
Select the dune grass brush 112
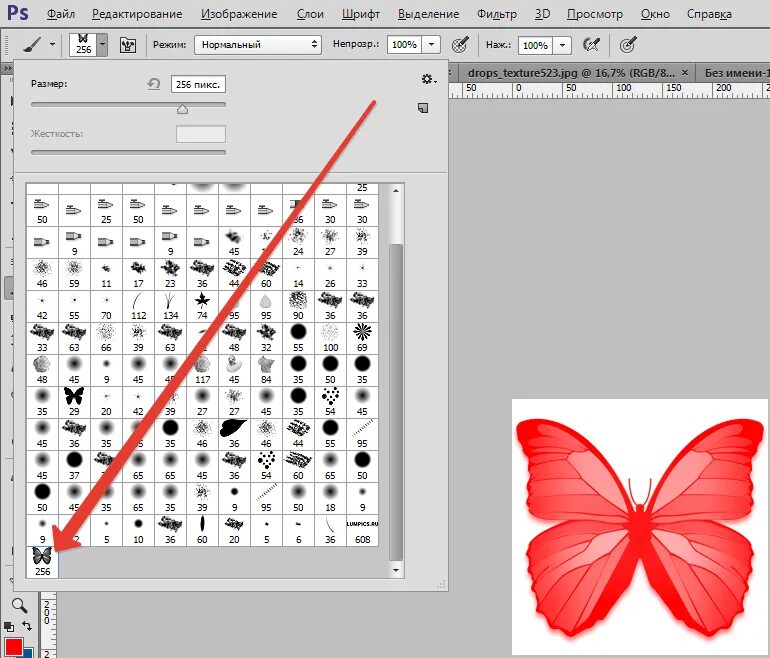[x=138, y=305]
